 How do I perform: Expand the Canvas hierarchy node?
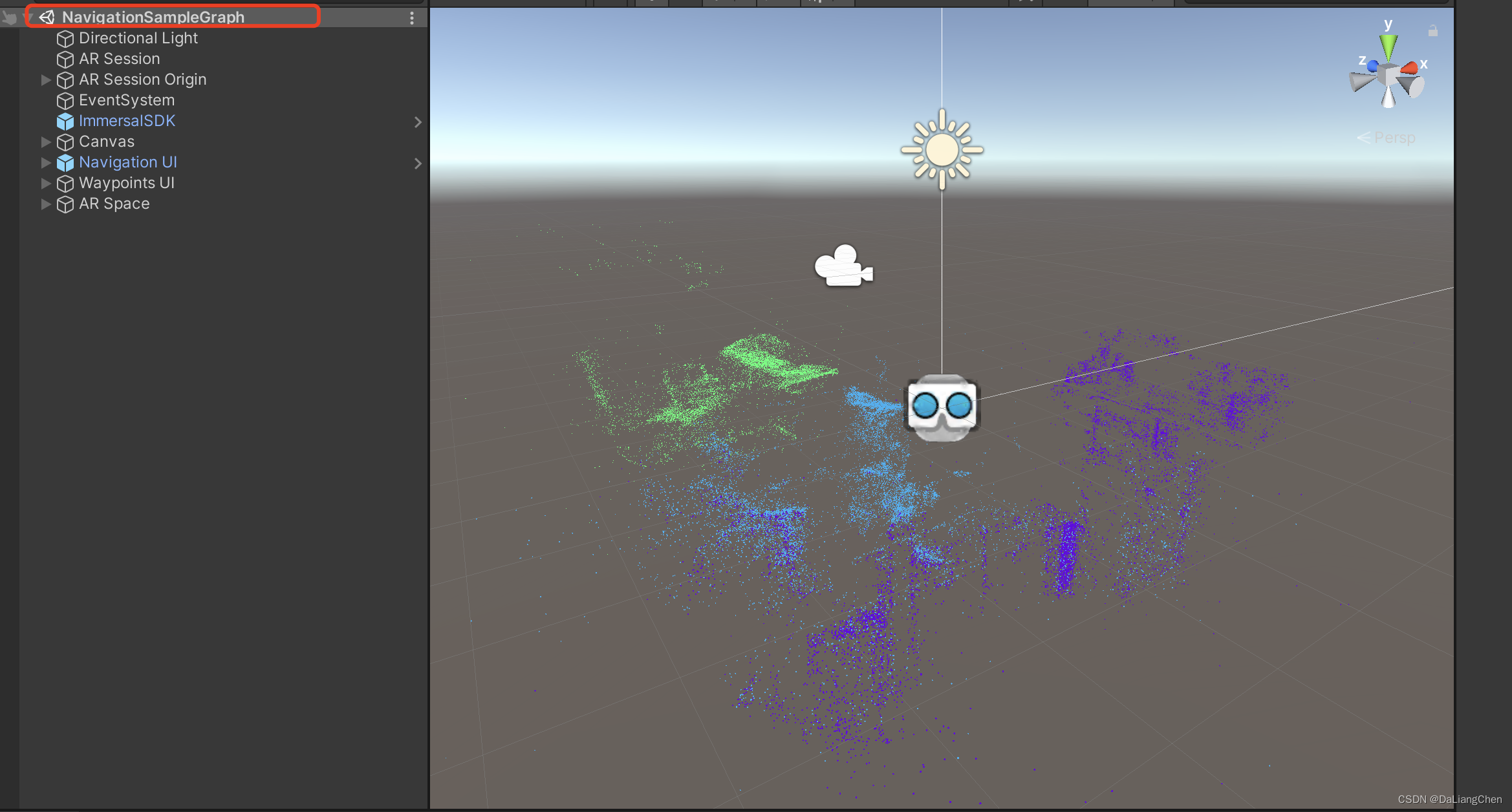pos(46,142)
